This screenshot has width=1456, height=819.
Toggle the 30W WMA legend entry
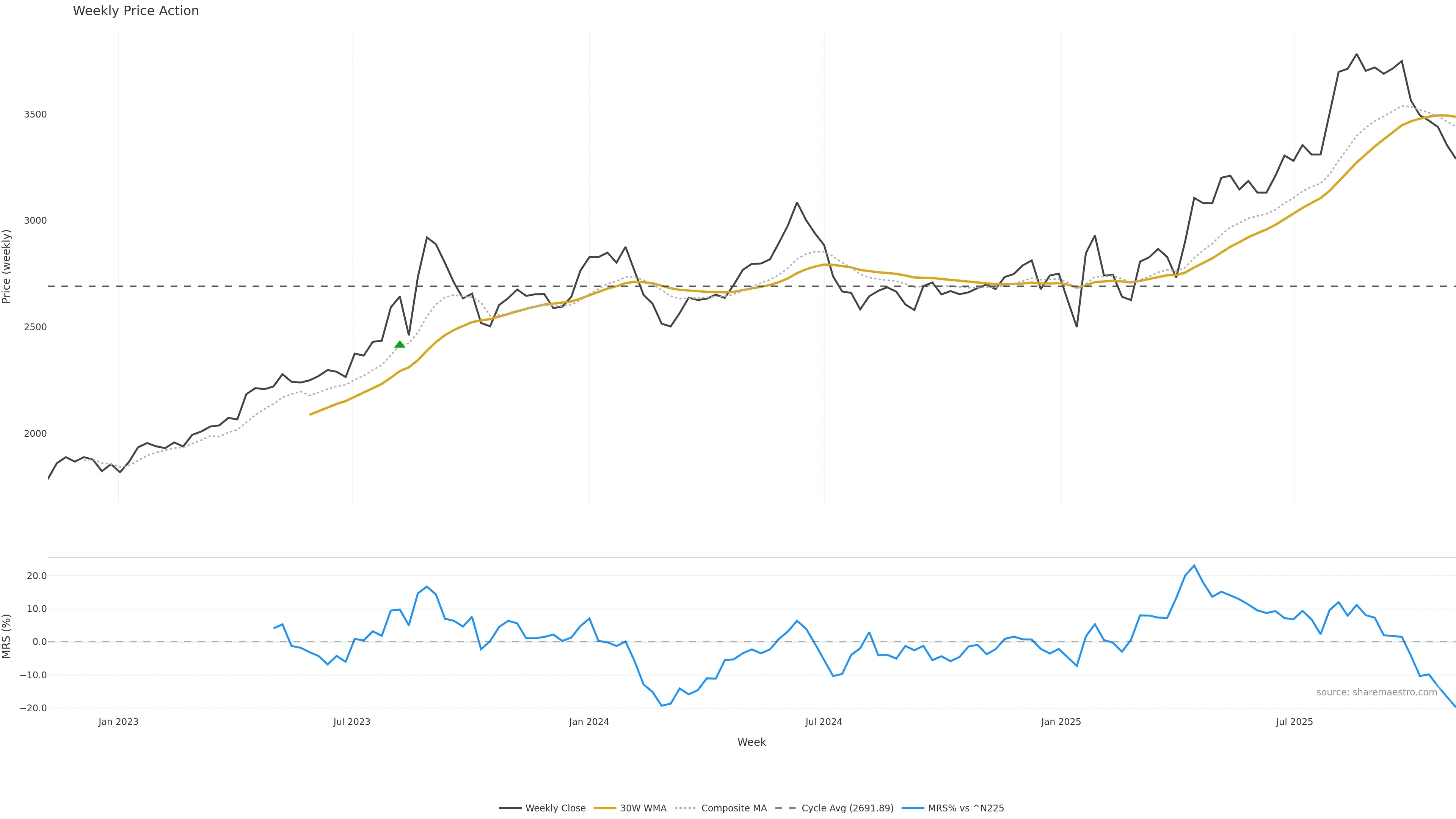643,808
